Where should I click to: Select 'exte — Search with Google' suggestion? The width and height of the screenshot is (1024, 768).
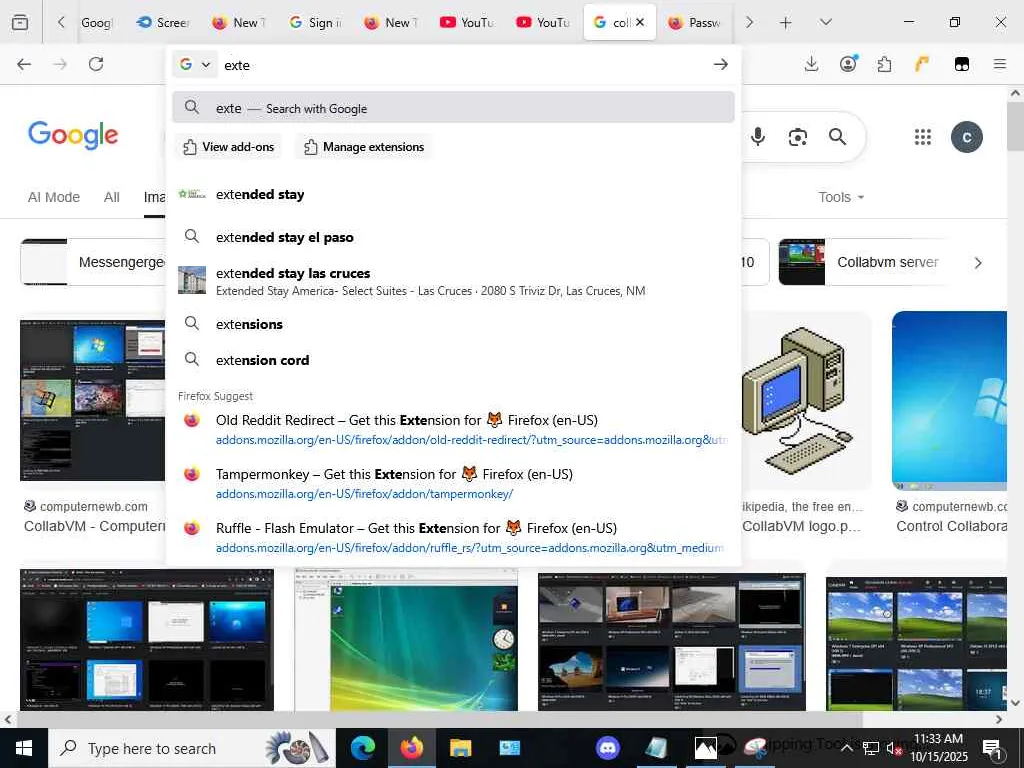coord(453,108)
